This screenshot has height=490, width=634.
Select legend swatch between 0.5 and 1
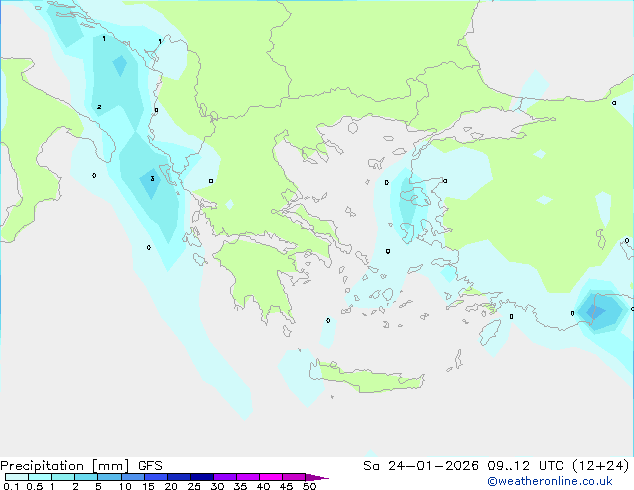point(40,477)
